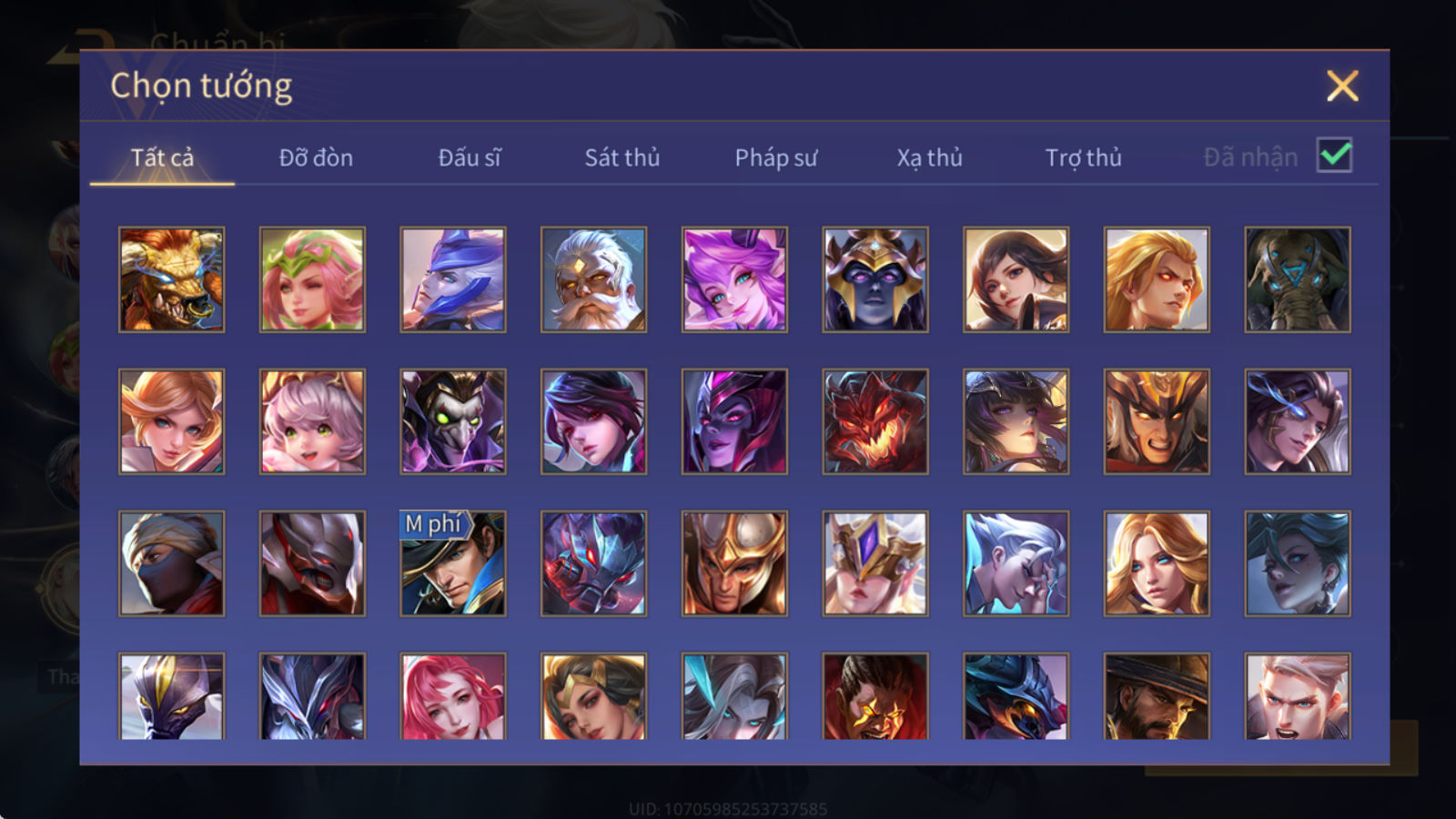Select the golden bull hero portrait
This screenshot has width=1456, height=819.
pos(171,279)
